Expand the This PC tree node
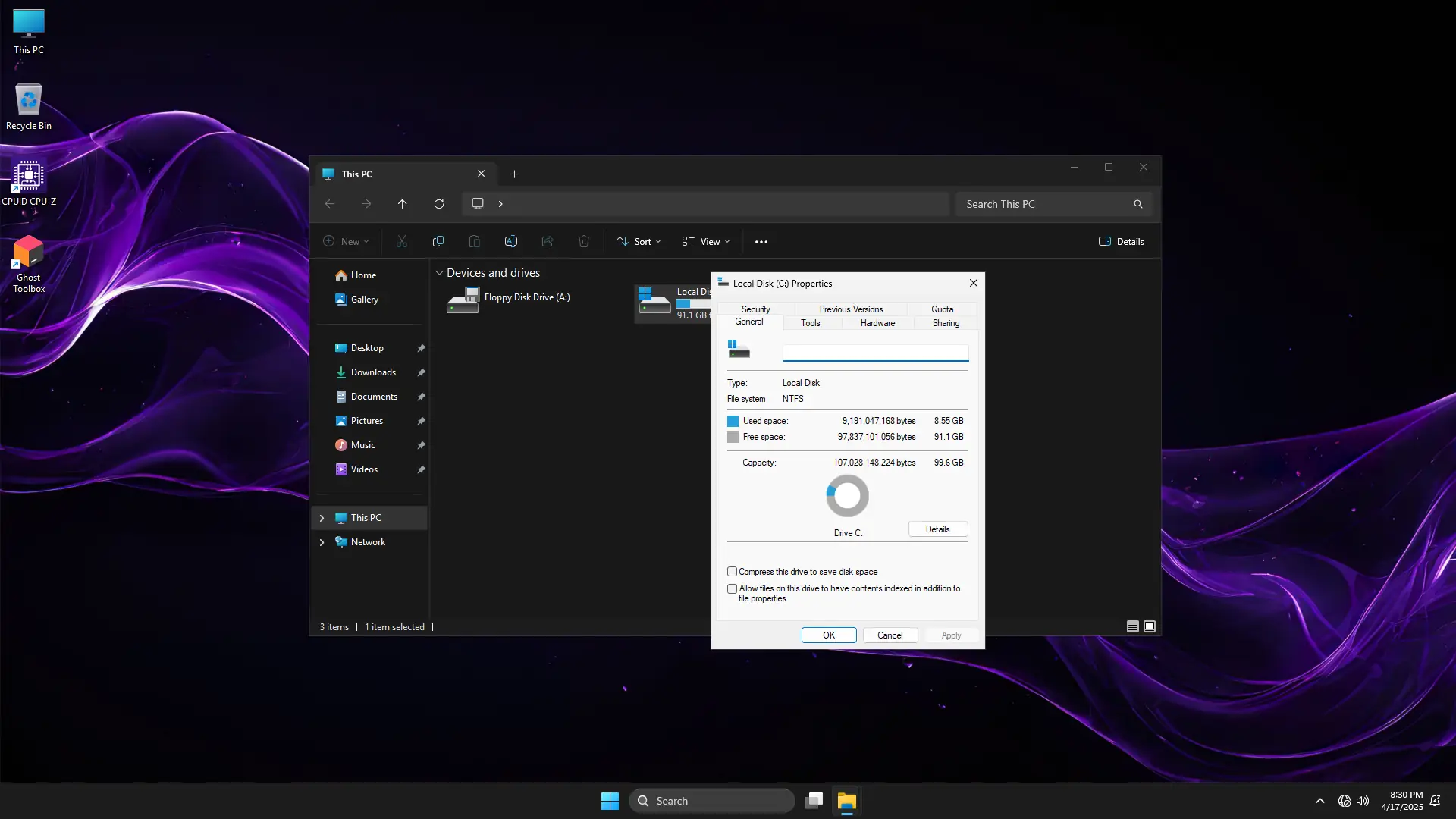1456x819 pixels. click(x=322, y=518)
